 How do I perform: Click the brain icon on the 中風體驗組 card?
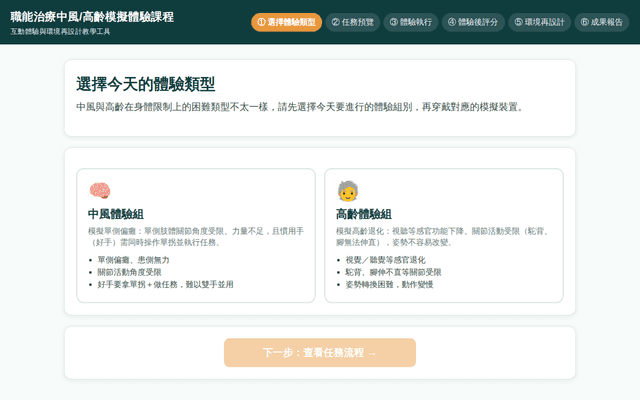(x=100, y=191)
